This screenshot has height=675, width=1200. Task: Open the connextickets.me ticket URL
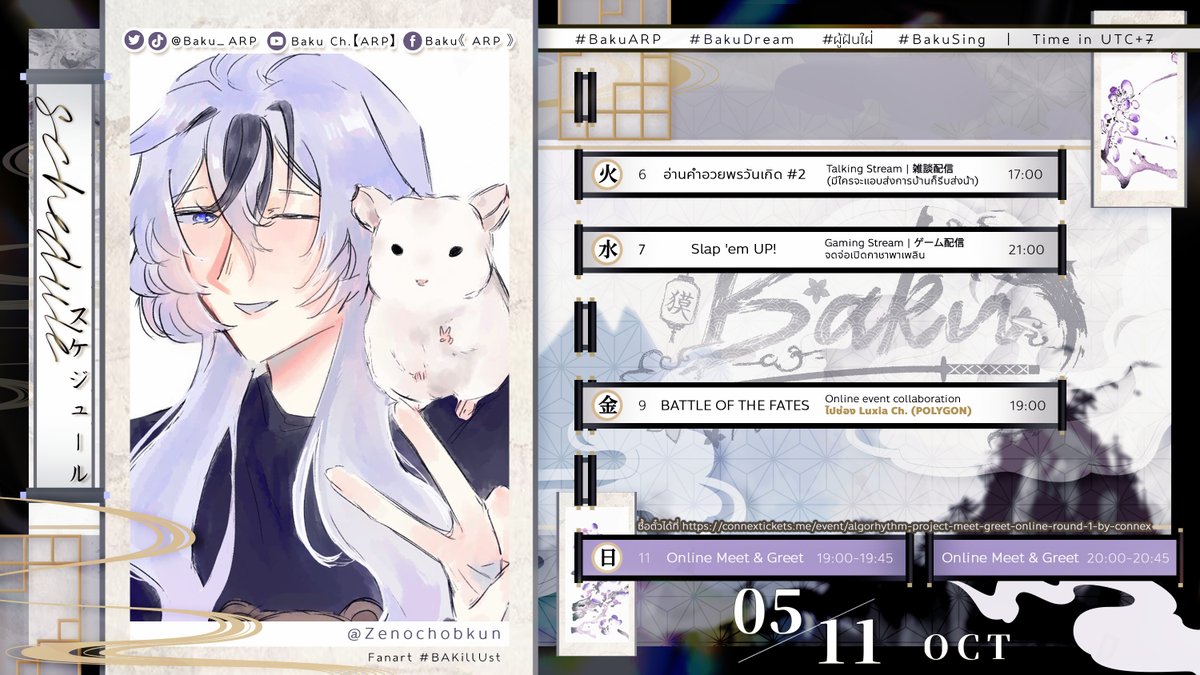(x=917, y=525)
